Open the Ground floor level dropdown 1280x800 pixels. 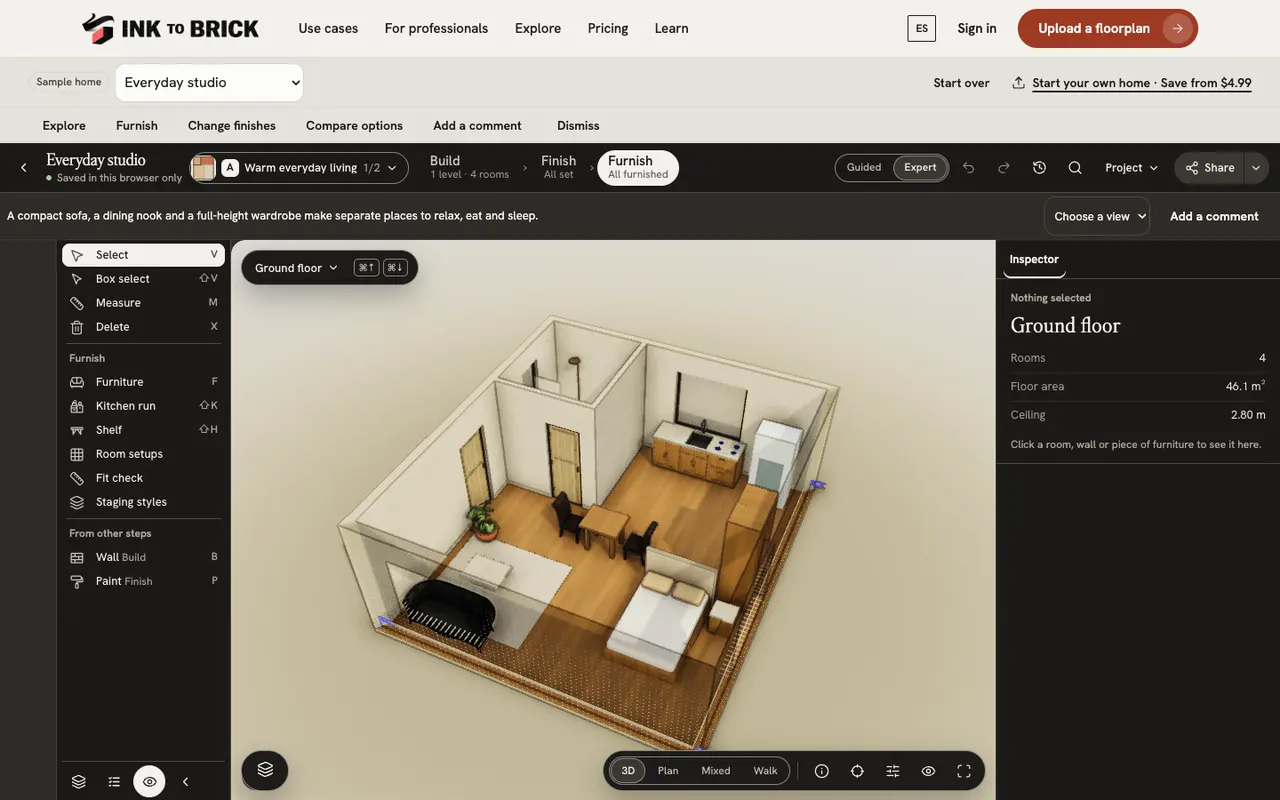[297, 268]
